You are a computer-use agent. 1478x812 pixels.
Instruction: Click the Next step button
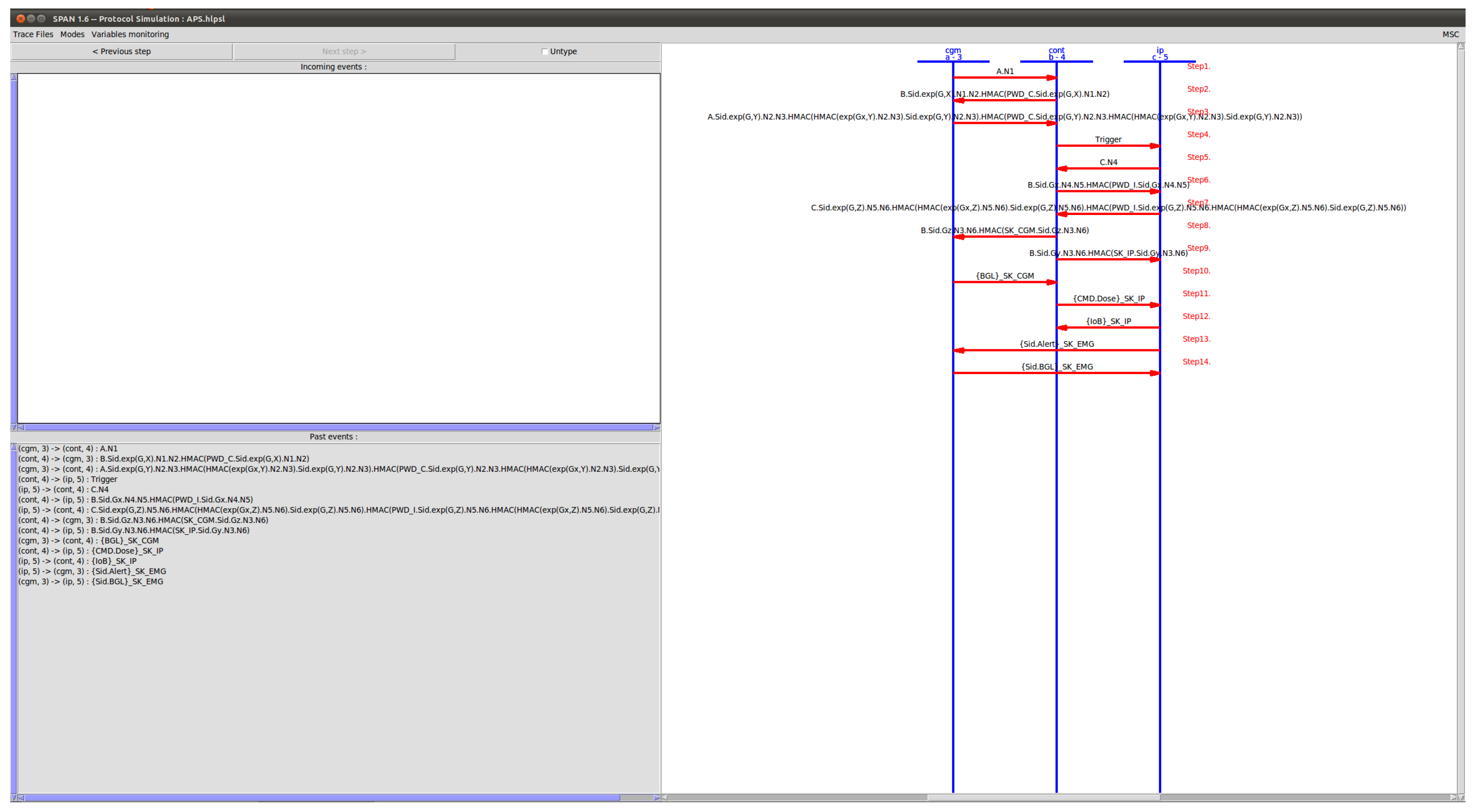point(344,52)
